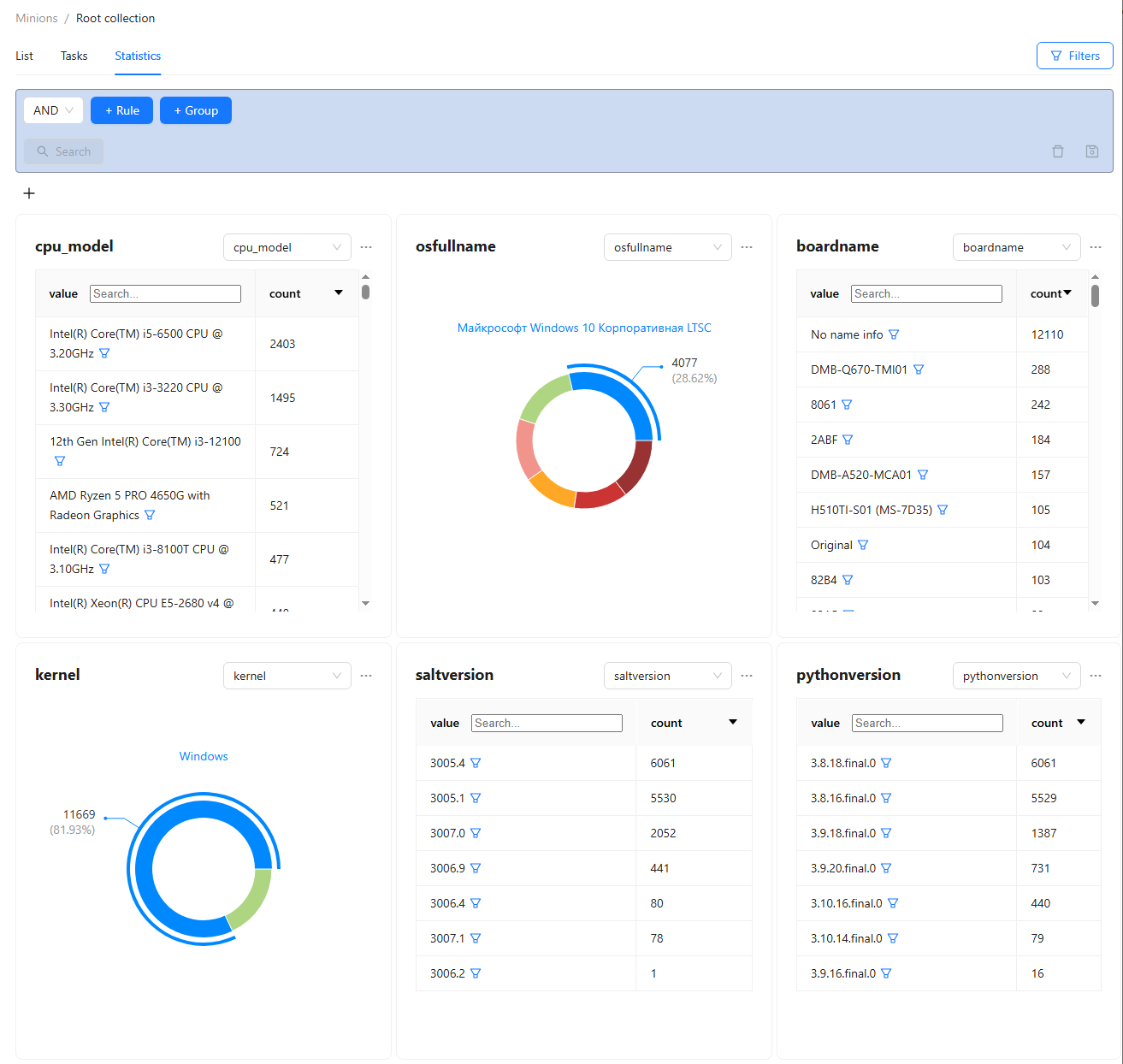The height and width of the screenshot is (1064, 1123).
Task: Open saltversion widget options menu
Action: (747, 676)
